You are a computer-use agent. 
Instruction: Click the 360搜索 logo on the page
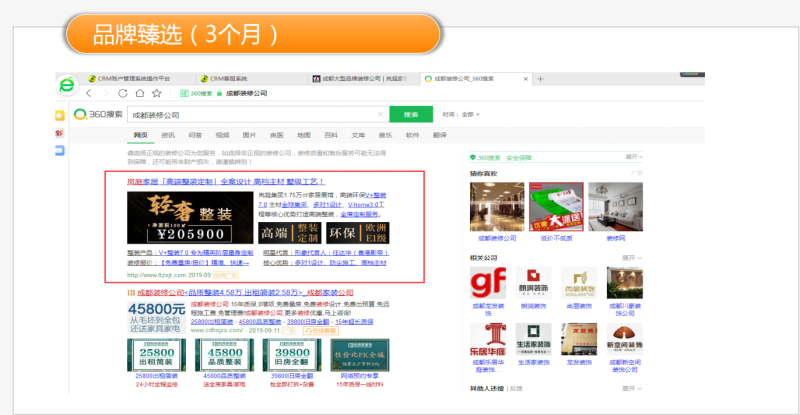[98, 114]
